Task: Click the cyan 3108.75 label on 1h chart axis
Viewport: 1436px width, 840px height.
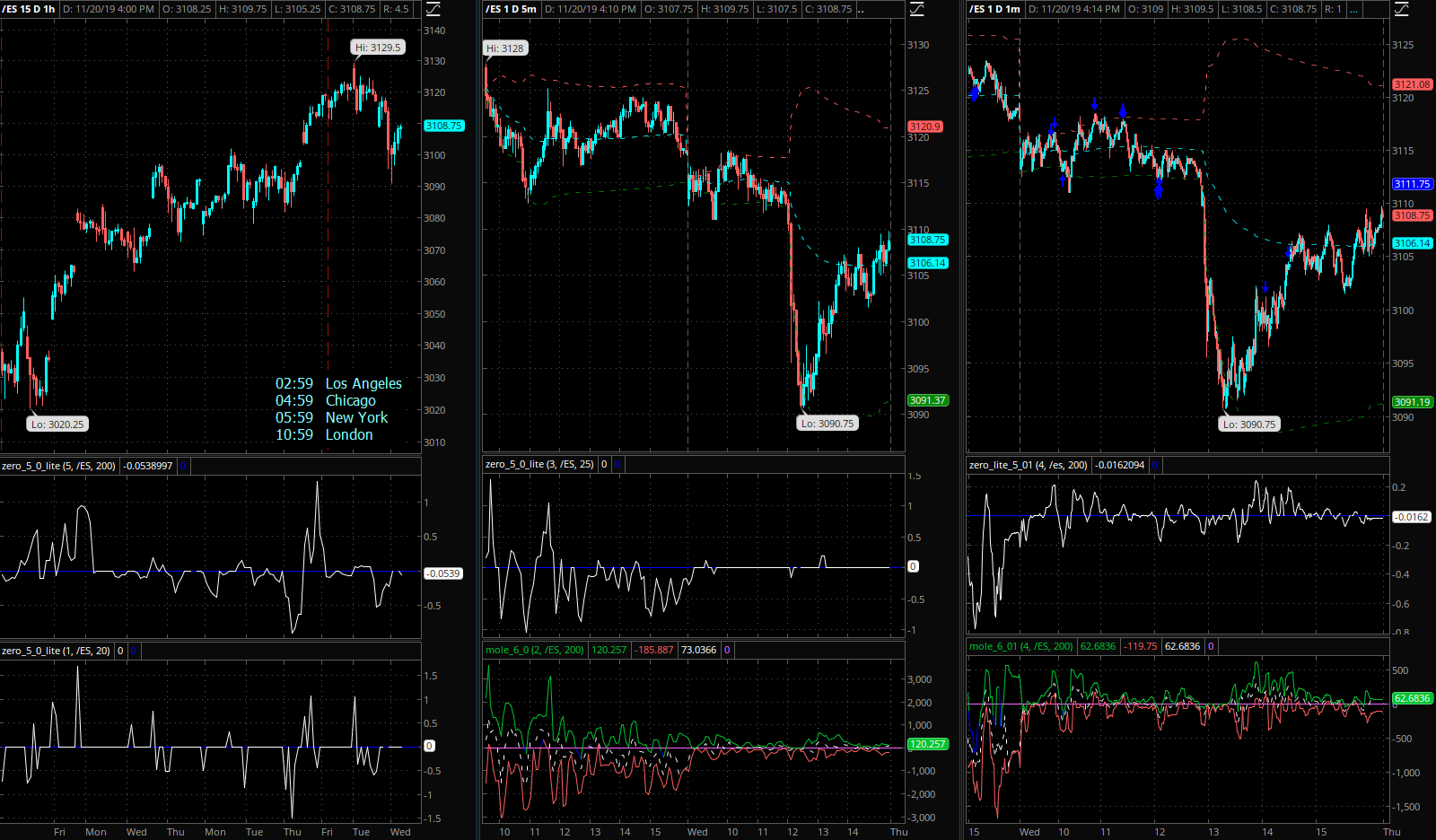Action: pos(443,126)
